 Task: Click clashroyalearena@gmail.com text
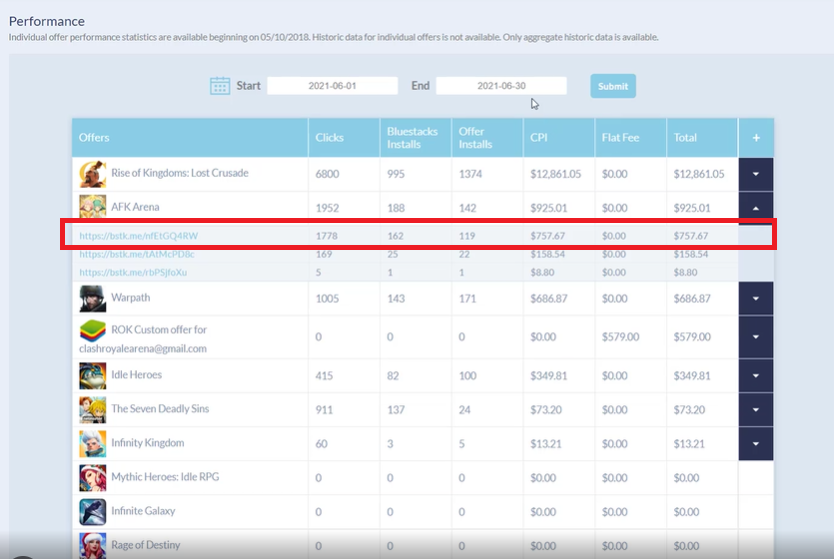[x=143, y=349]
